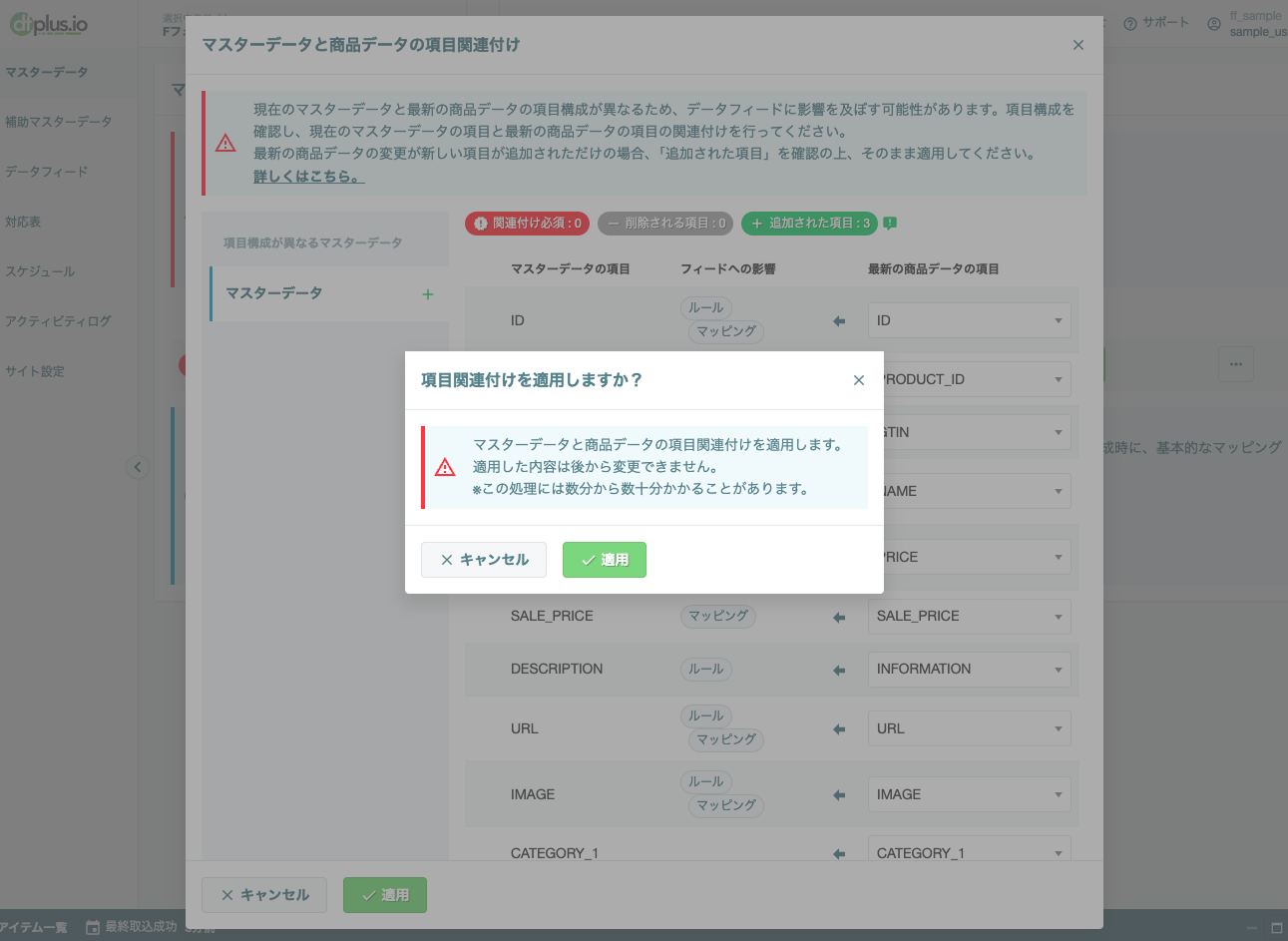Close the マスターデータと商品データの項目関連付け modal

click(1078, 45)
